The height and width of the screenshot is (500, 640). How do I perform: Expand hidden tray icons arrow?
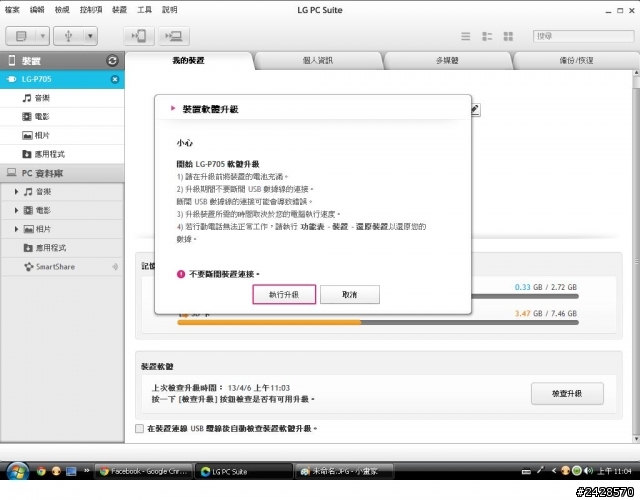point(554,471)
